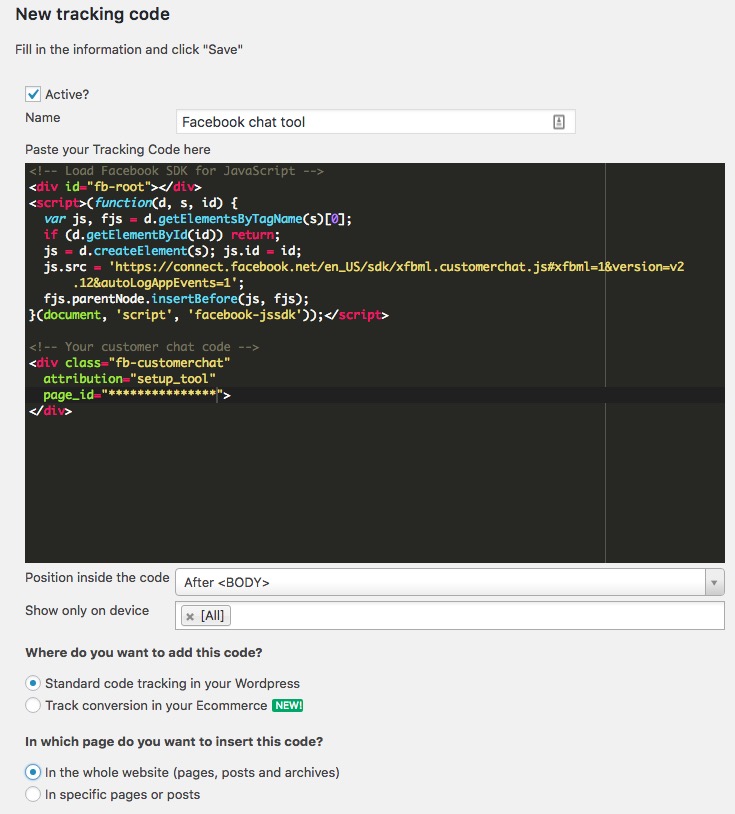
Task: Click the '.12&autoLogAppEvents=1' wrapped line
Action: (x=158, y=283)
